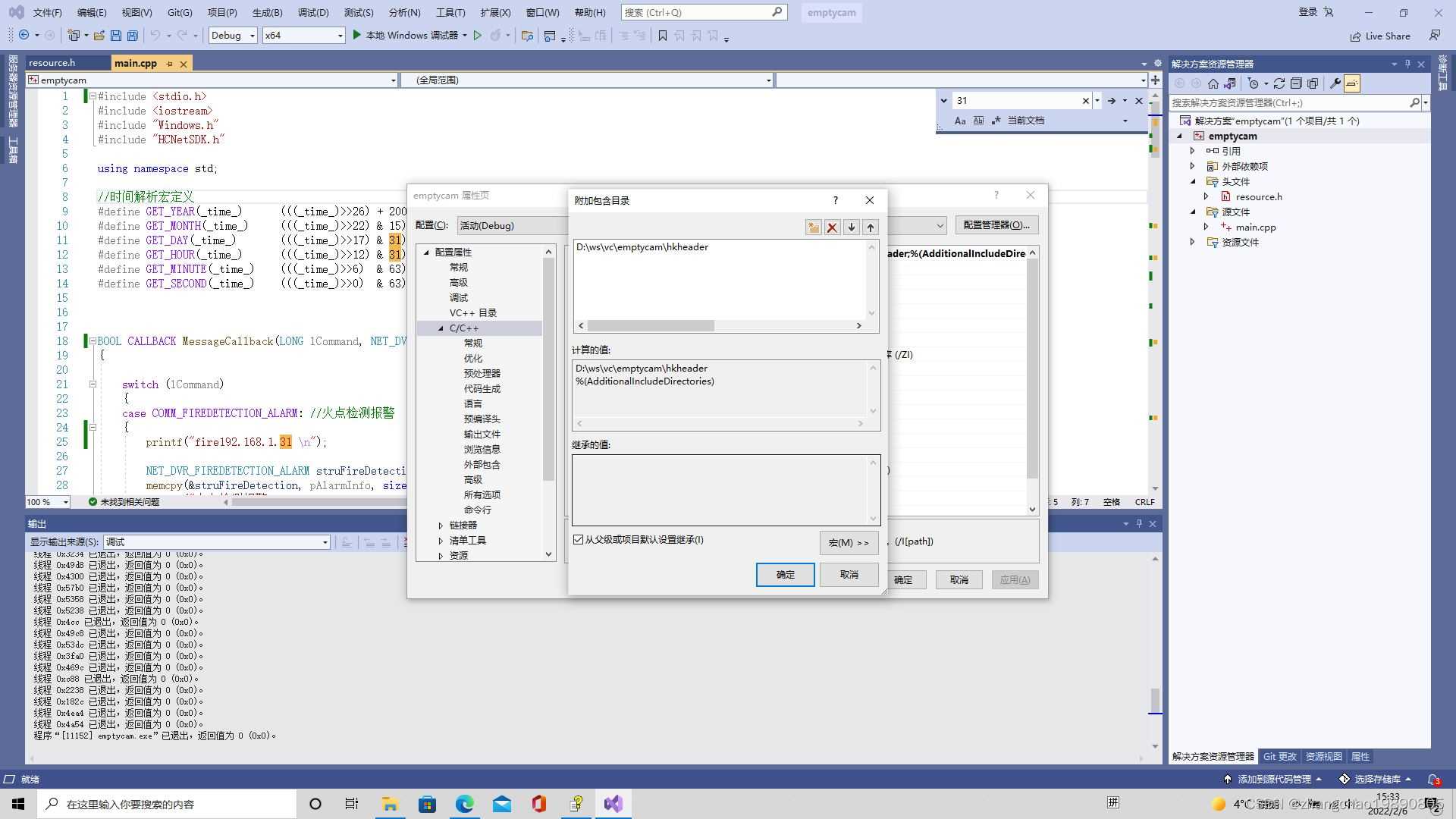Click the Visual Studio icon in taskbar

click(x=613, y=804)
